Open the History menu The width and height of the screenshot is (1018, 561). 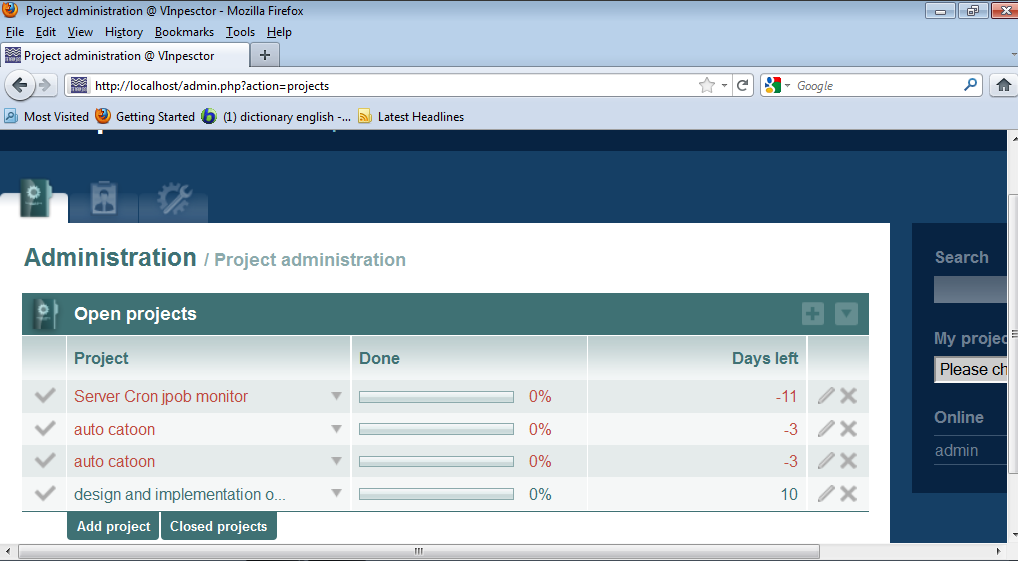pos(124,32)
